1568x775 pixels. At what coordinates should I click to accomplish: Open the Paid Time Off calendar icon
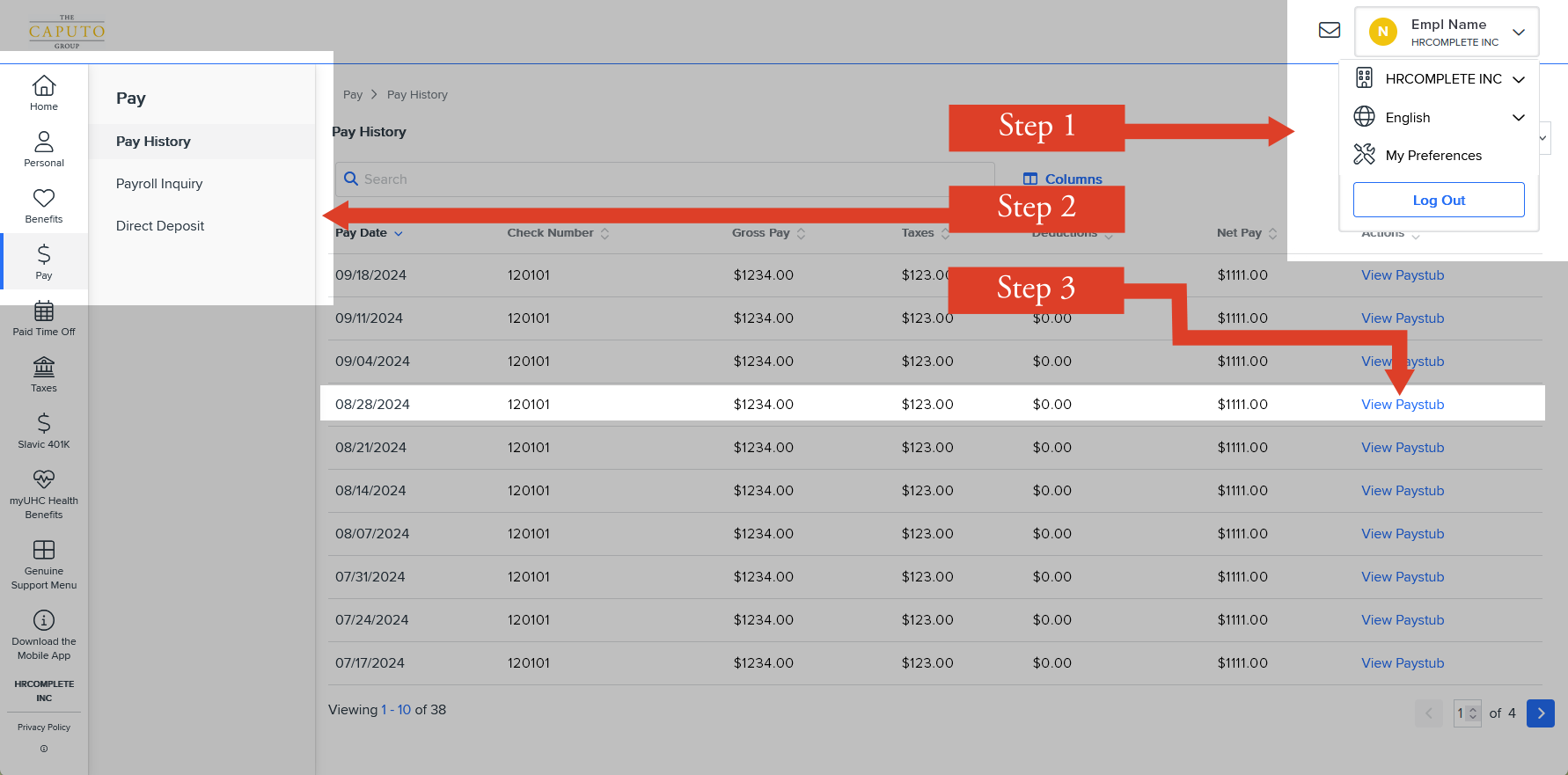click(x=44, y=311)
